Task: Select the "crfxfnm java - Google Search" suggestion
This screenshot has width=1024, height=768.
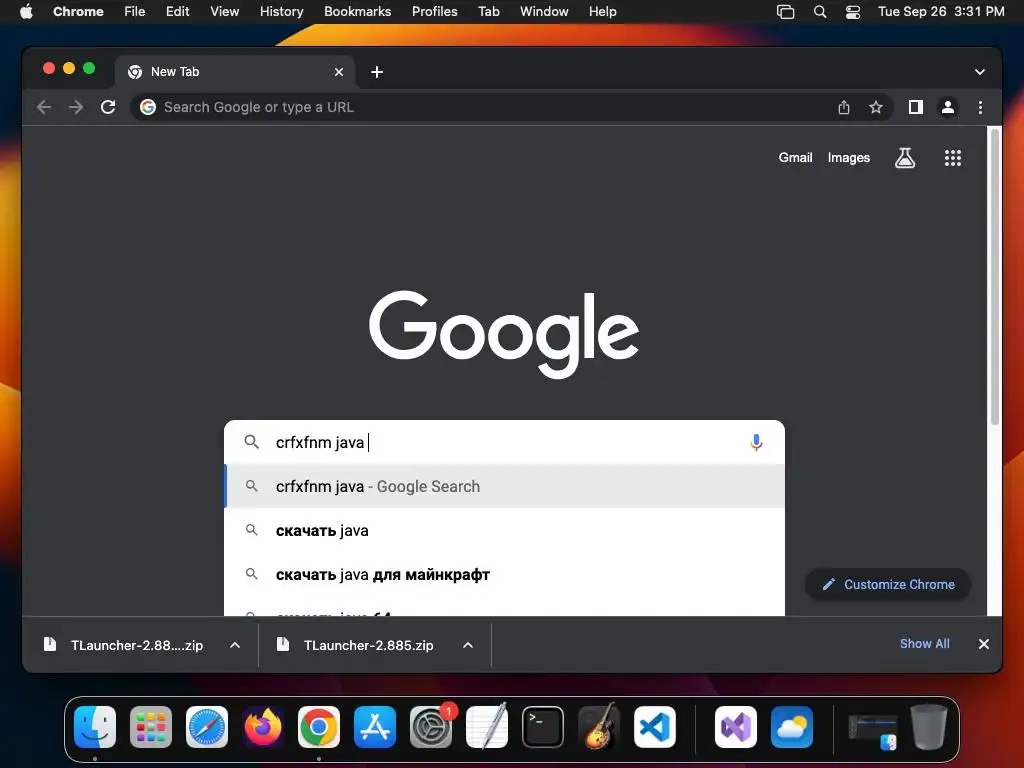Action: click(x=504, y=487)
